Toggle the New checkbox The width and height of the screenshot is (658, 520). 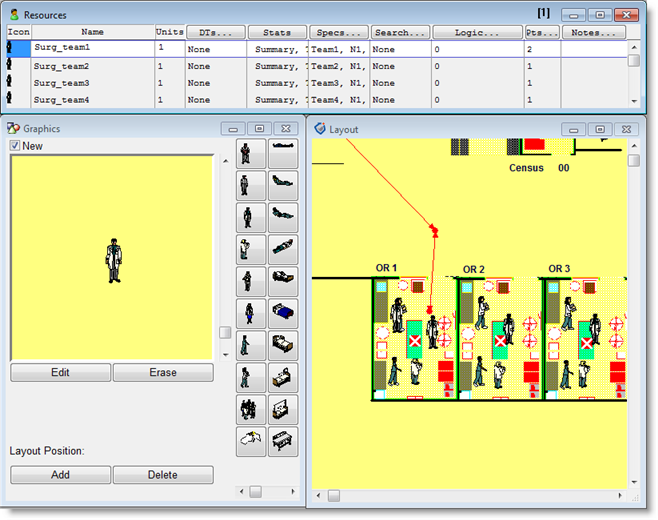pos(15,146)
